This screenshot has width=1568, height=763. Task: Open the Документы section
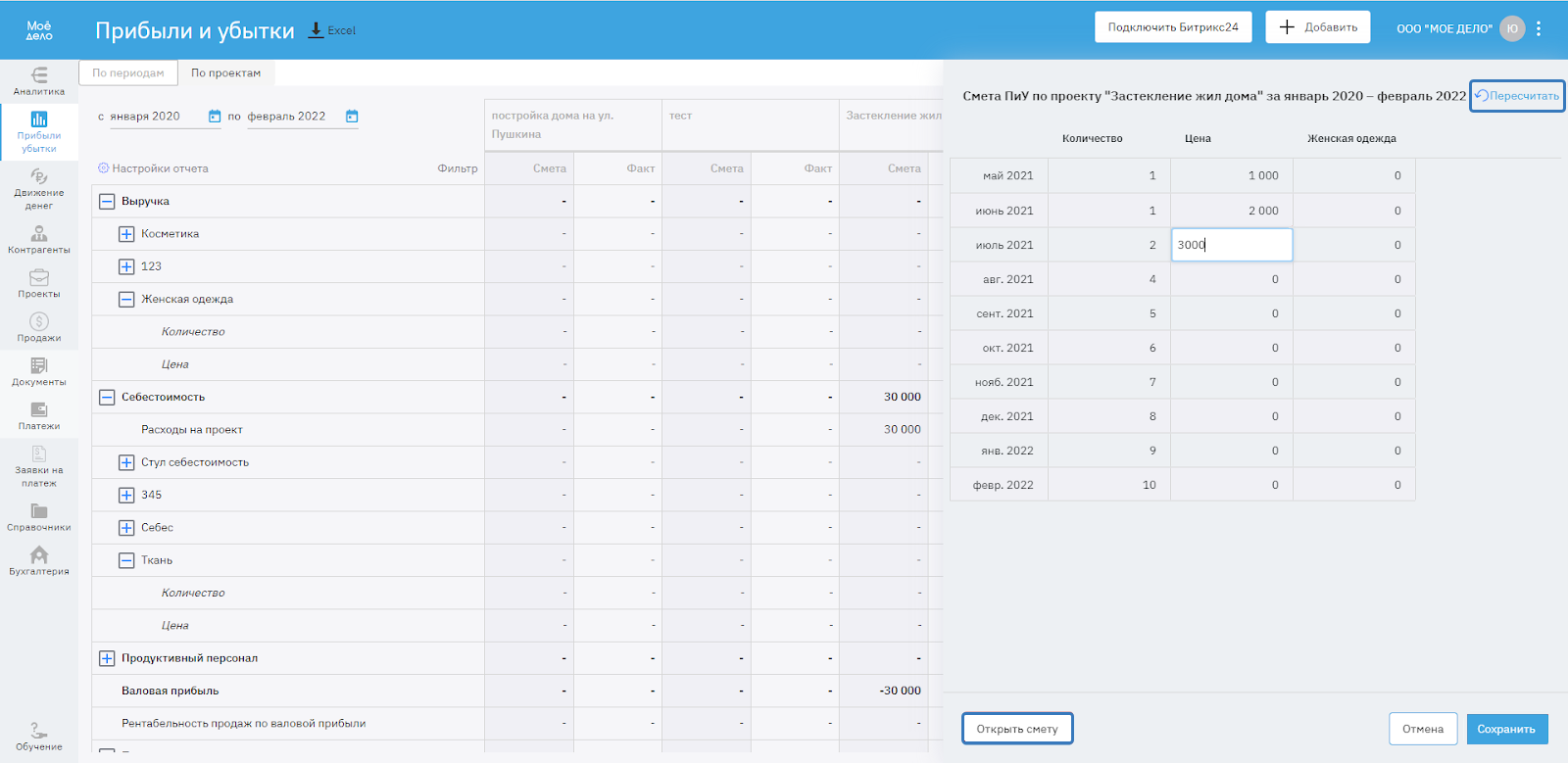(x=39, y=371)
